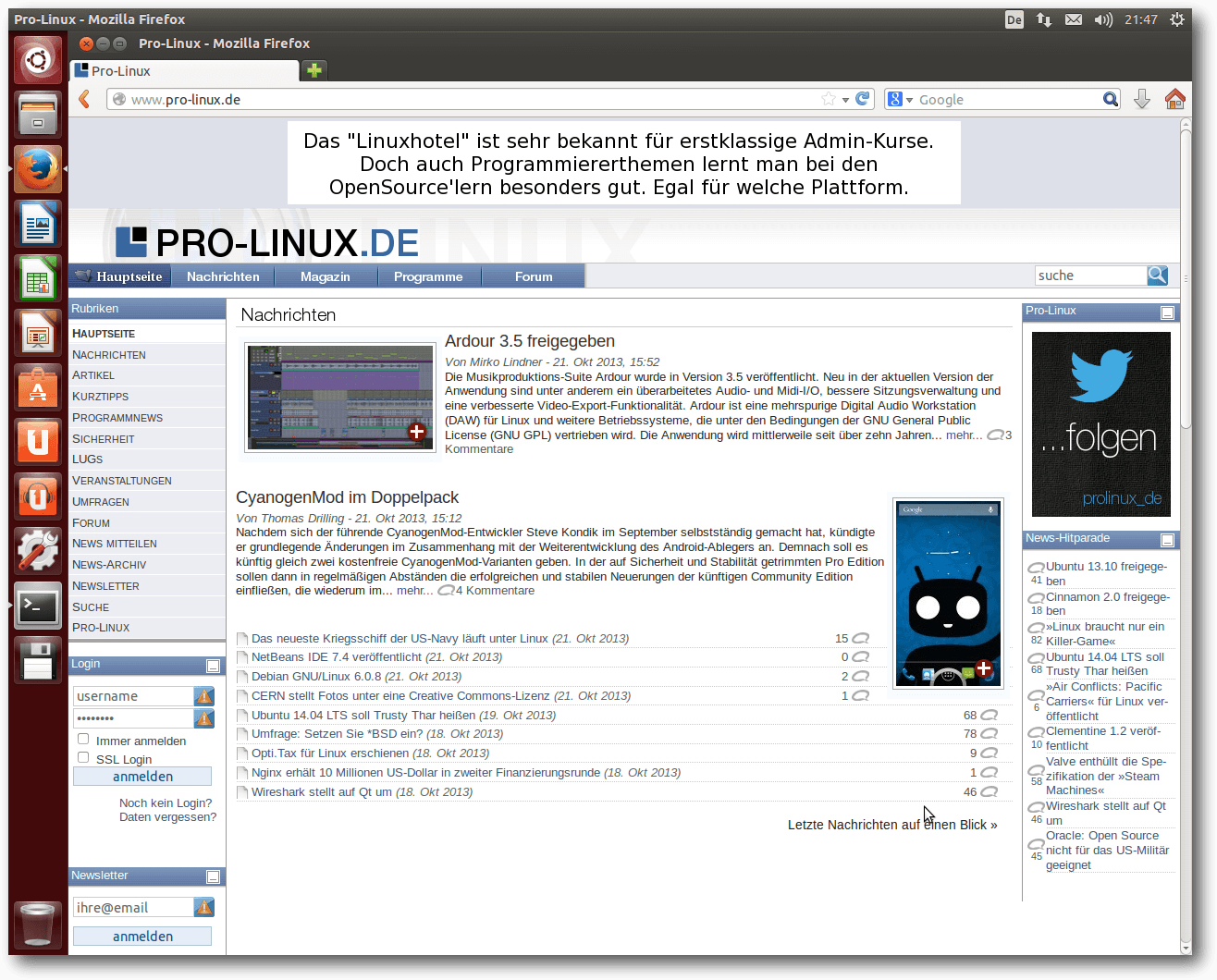
Task: Open the sound volume indicator
Action: pos(1103,19)
